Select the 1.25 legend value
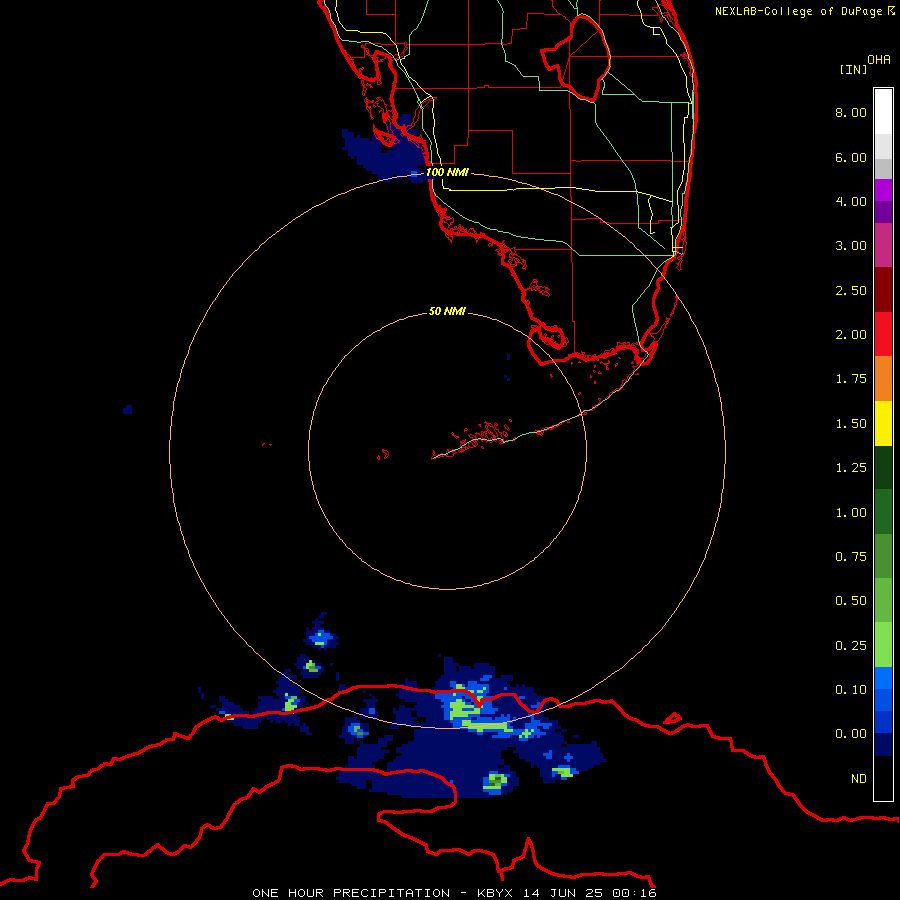The image size is (900, 900). (x=851, y=468)
